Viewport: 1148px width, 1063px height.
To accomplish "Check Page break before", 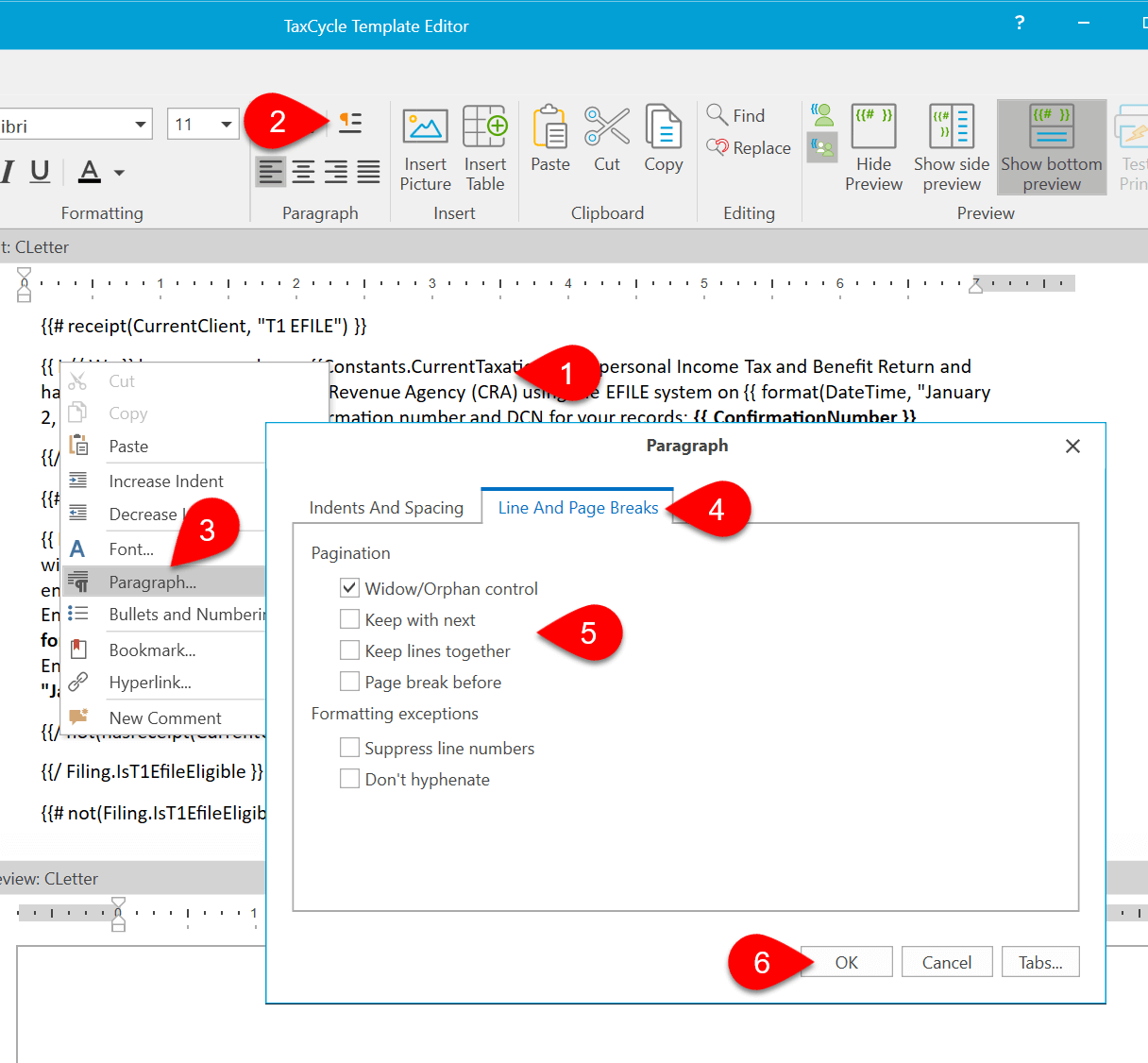I will point(349,682).
